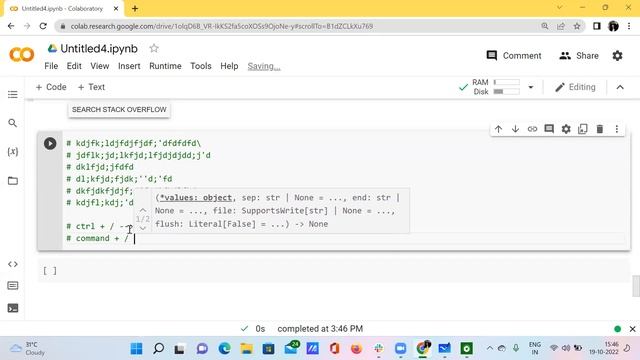The height and width of the screenshot is (360, 640).
Task: Go back in browser history
Action: coord(11,26)
